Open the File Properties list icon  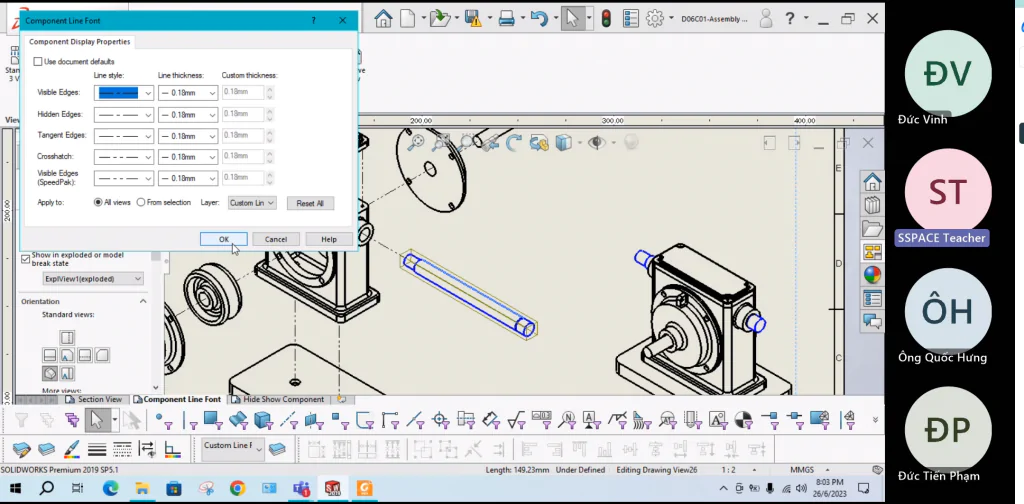point(630,18)
